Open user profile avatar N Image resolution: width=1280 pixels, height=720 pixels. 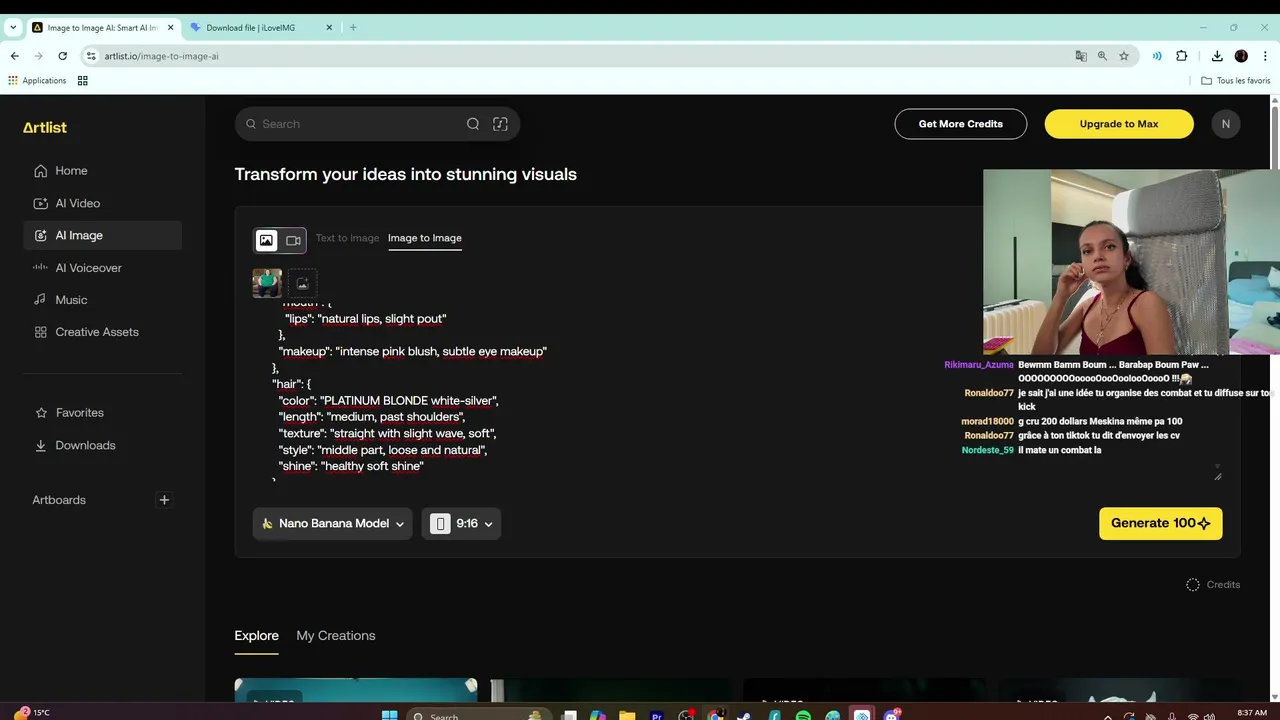click(1226, 124)
